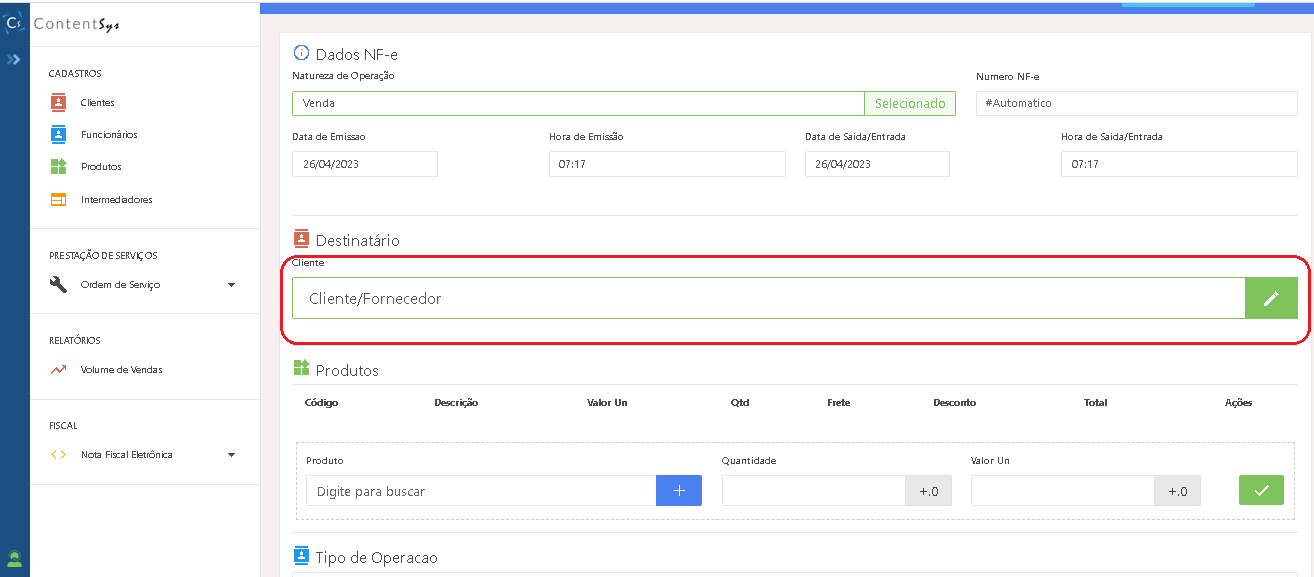Click the Produtos icon in sidebar

click(x=59, y=167)
